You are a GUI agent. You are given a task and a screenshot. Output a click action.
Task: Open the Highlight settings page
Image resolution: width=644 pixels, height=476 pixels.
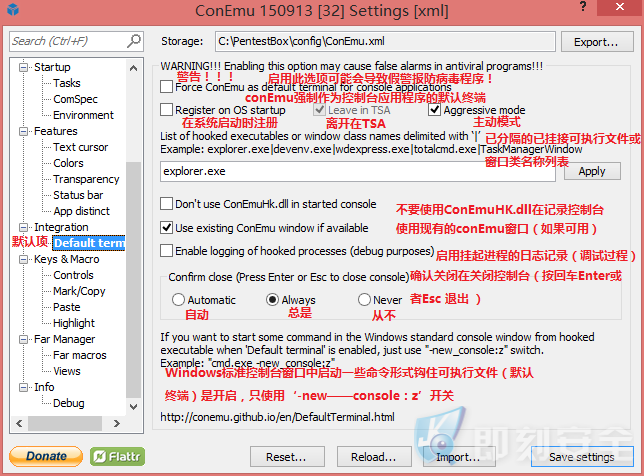click(x=74, y=323)
